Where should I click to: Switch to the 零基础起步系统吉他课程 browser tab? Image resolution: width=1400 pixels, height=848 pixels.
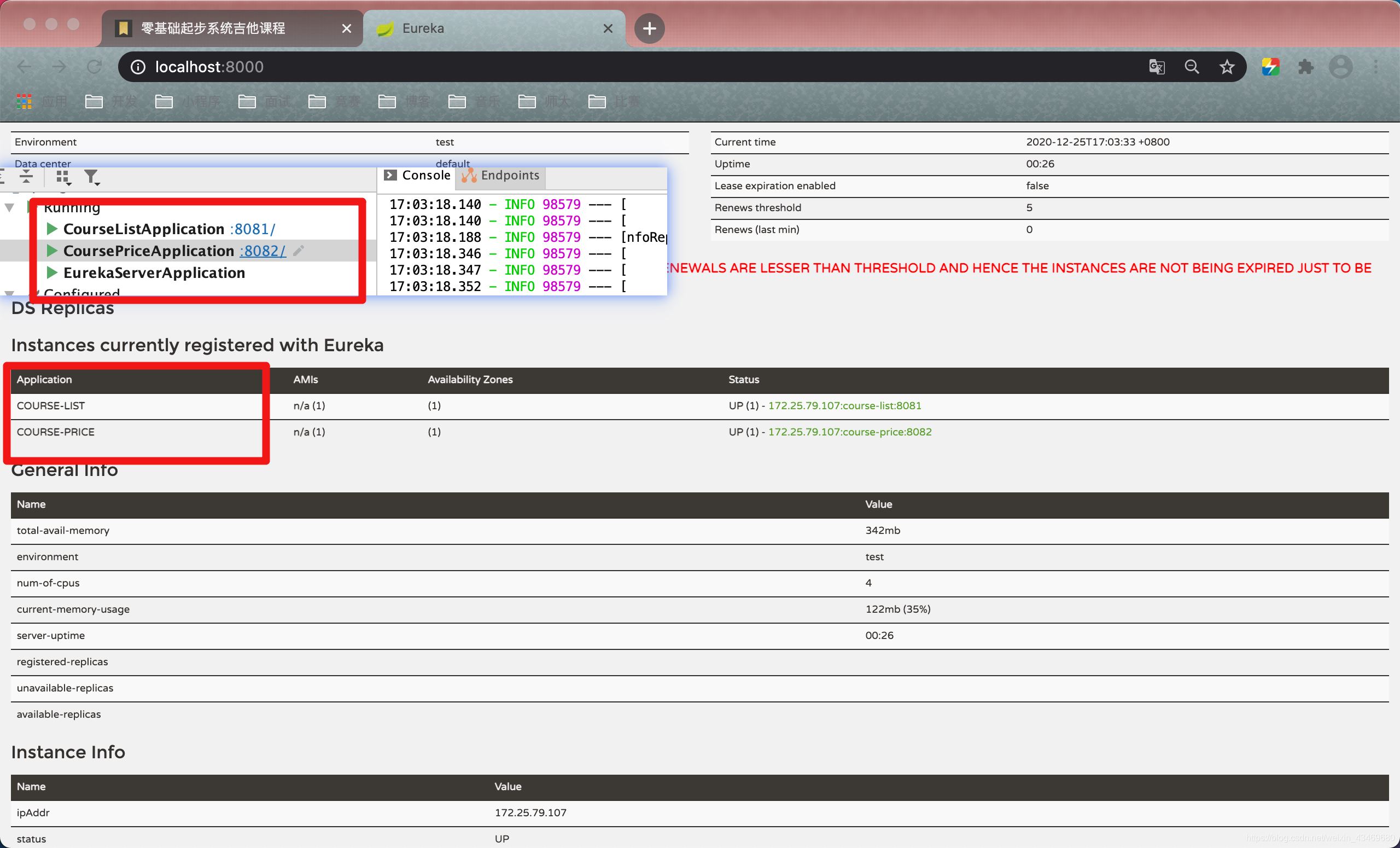pos(213,28)
